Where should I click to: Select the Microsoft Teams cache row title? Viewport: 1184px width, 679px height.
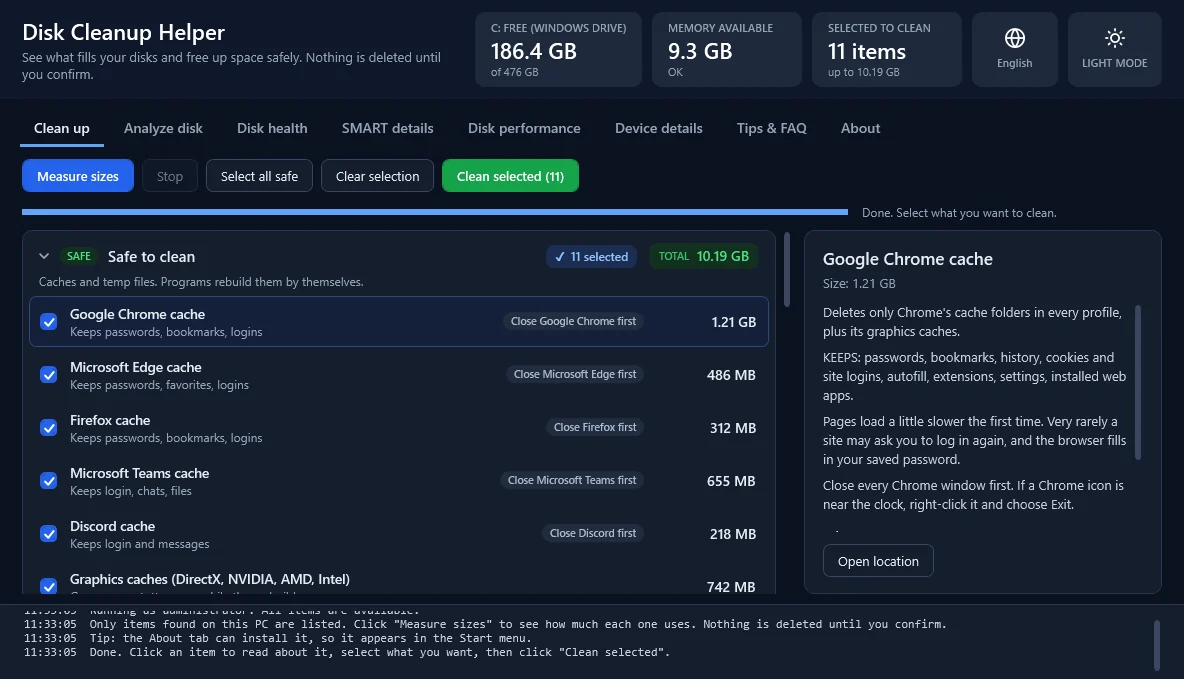pos(140,474)
